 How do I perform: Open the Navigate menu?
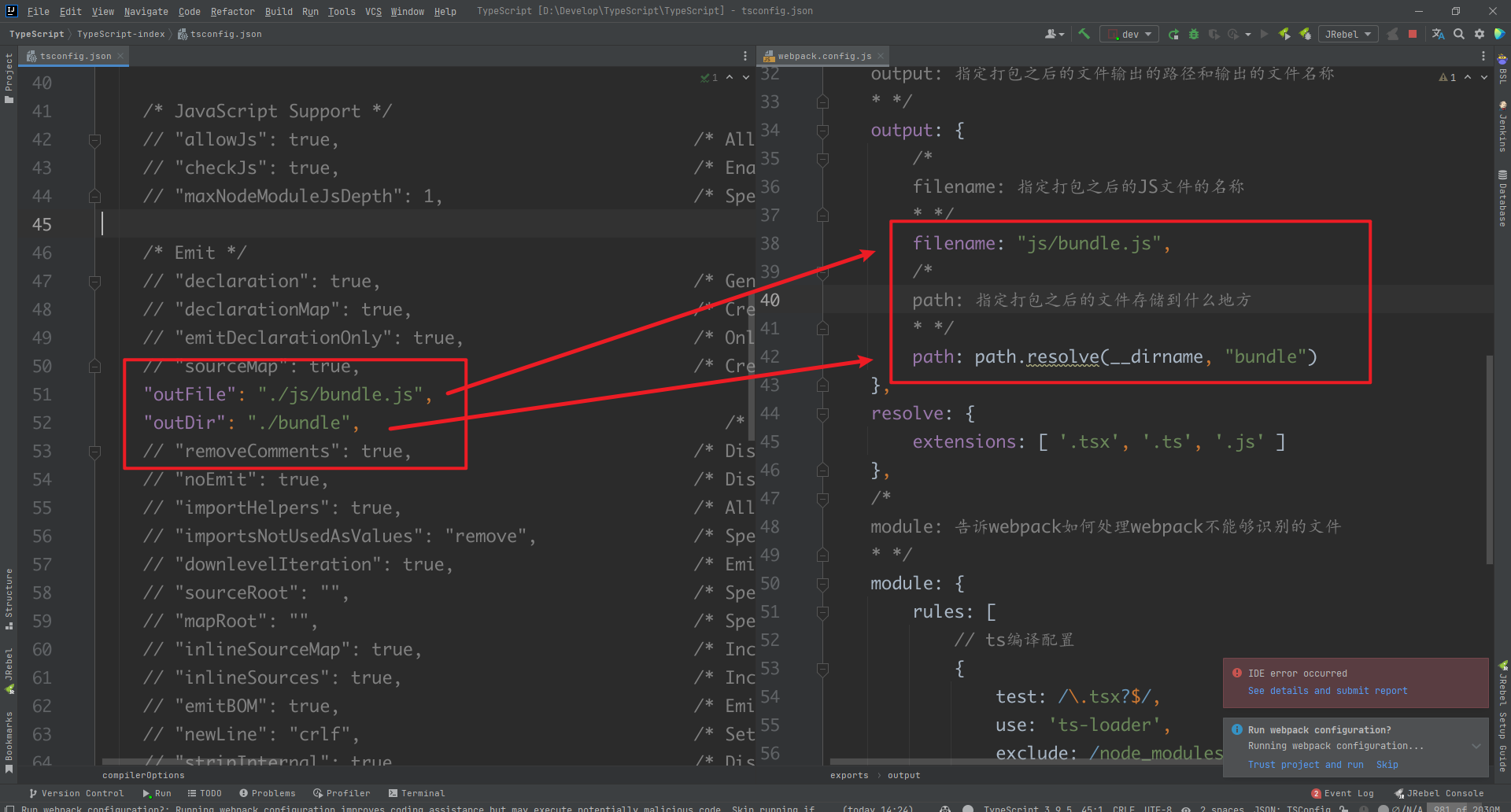tap(146, 11)
